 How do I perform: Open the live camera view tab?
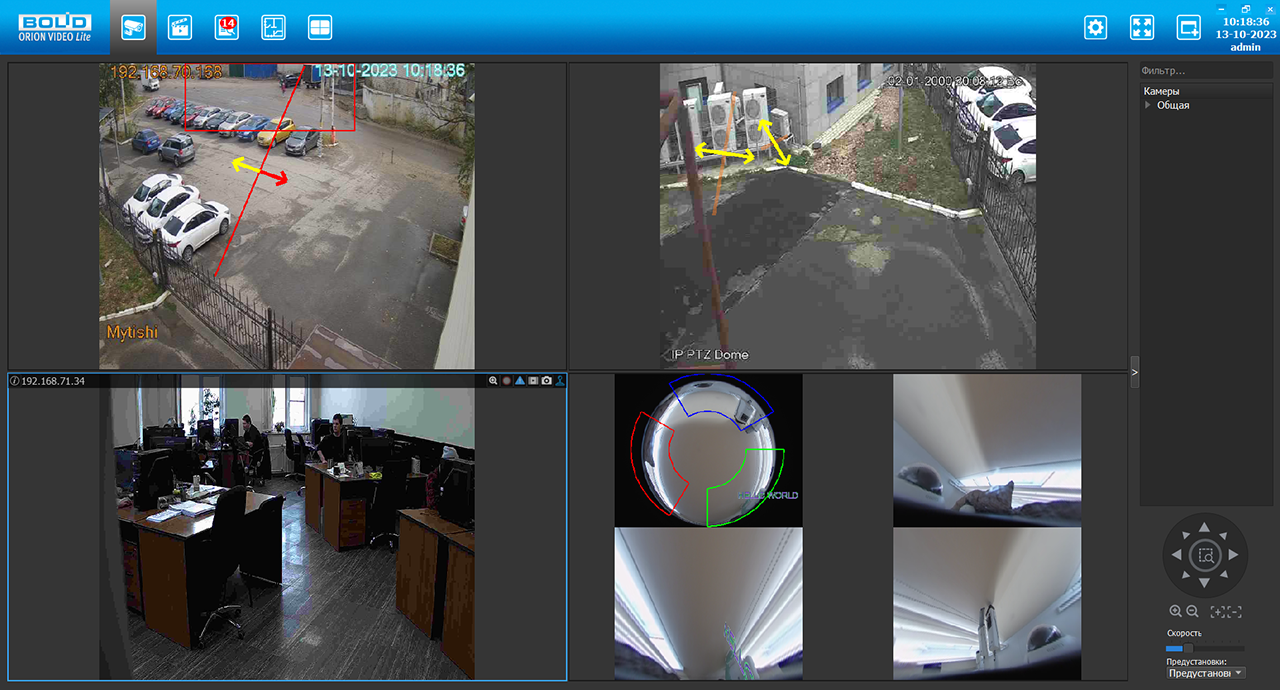tap(133, 27)
